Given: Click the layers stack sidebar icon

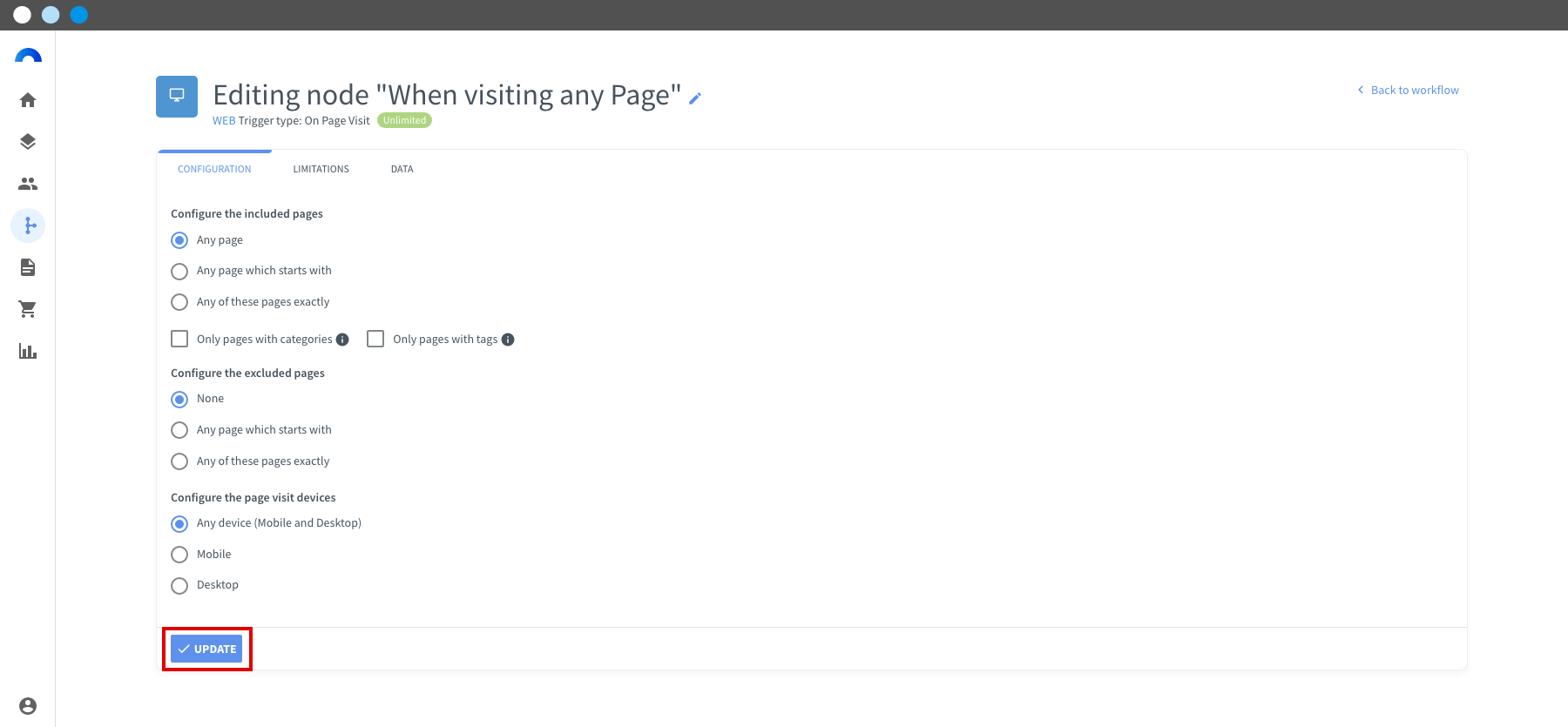Looking at the screenshot, I should tap(28, 142).
